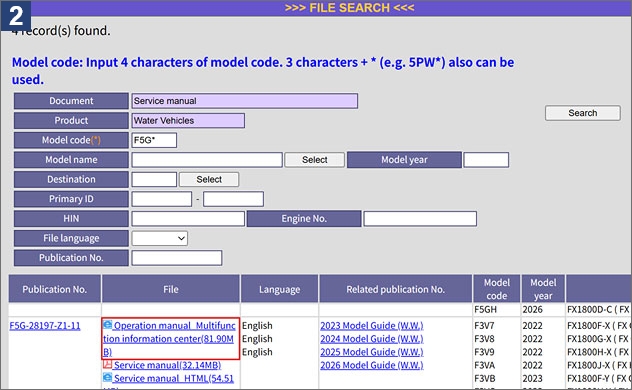The height and width of the screenshot is (390, 632).
Task: Open publication F5G-28197-Z1-11 link
Action: (45, 326)
